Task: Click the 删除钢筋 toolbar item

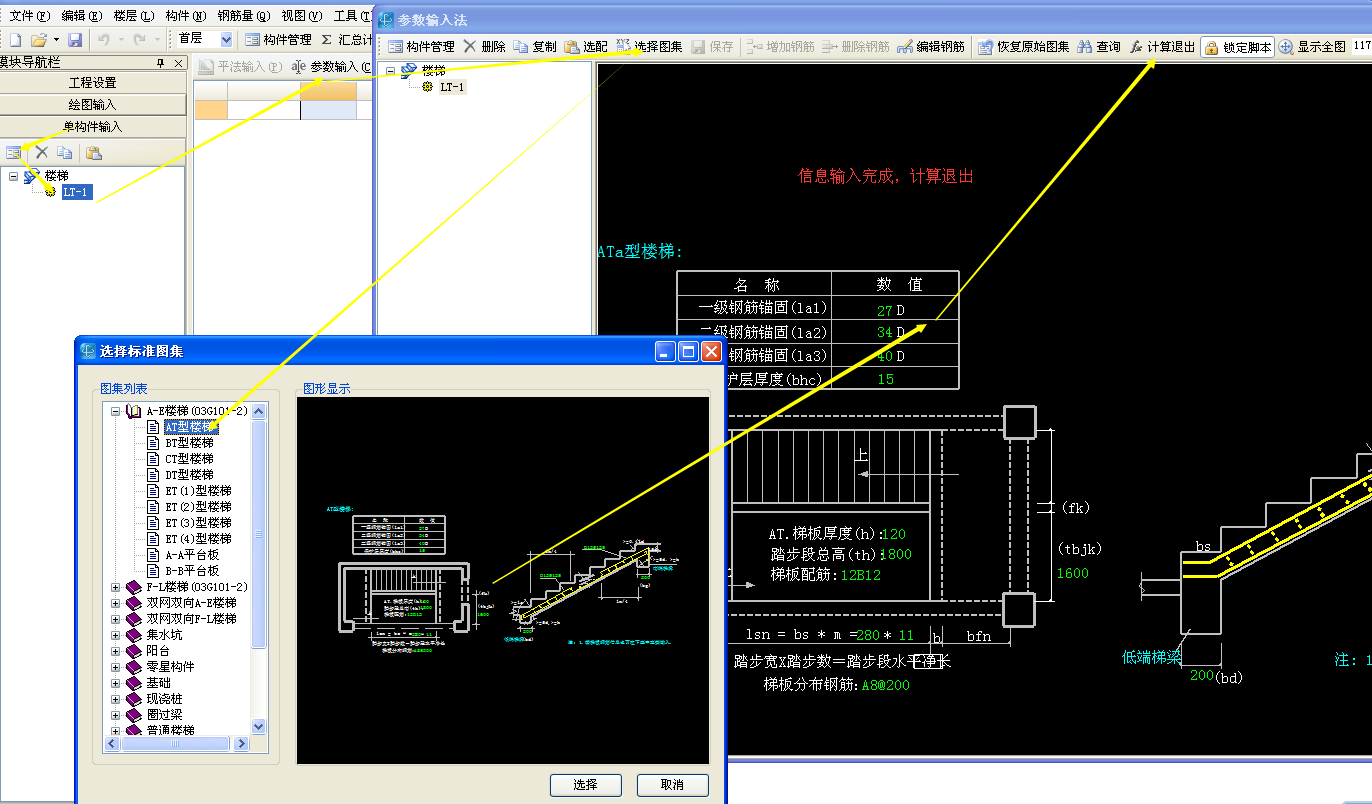Action: (x=855, y=47)
